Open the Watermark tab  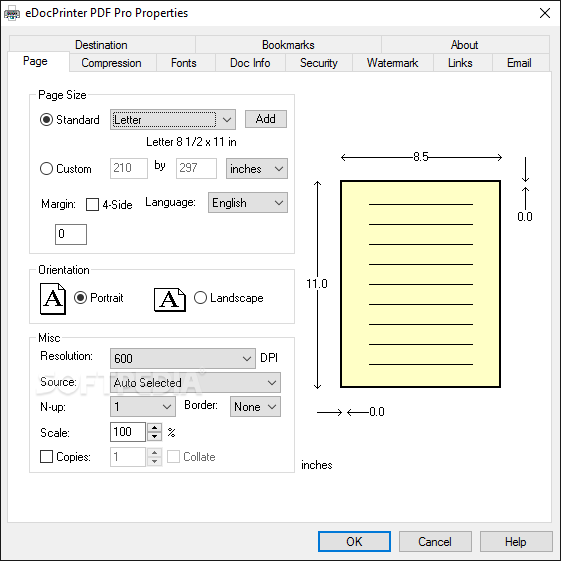(x=393, y=63)
